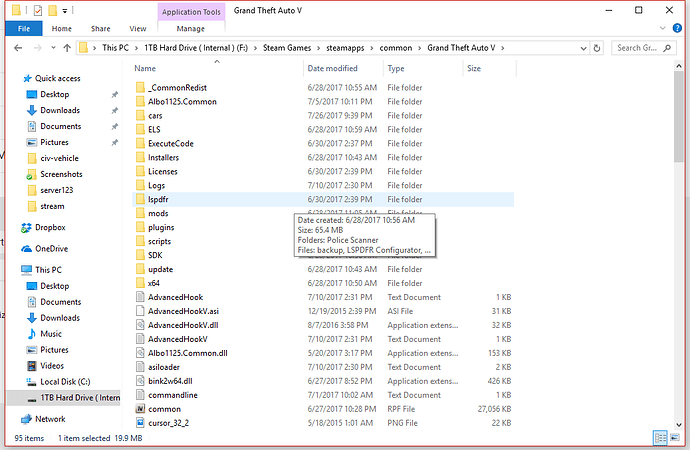Viewport: 690px width, 450px height.
Task: Select the _CommonRedist folder icon
Action: point(140,88)
